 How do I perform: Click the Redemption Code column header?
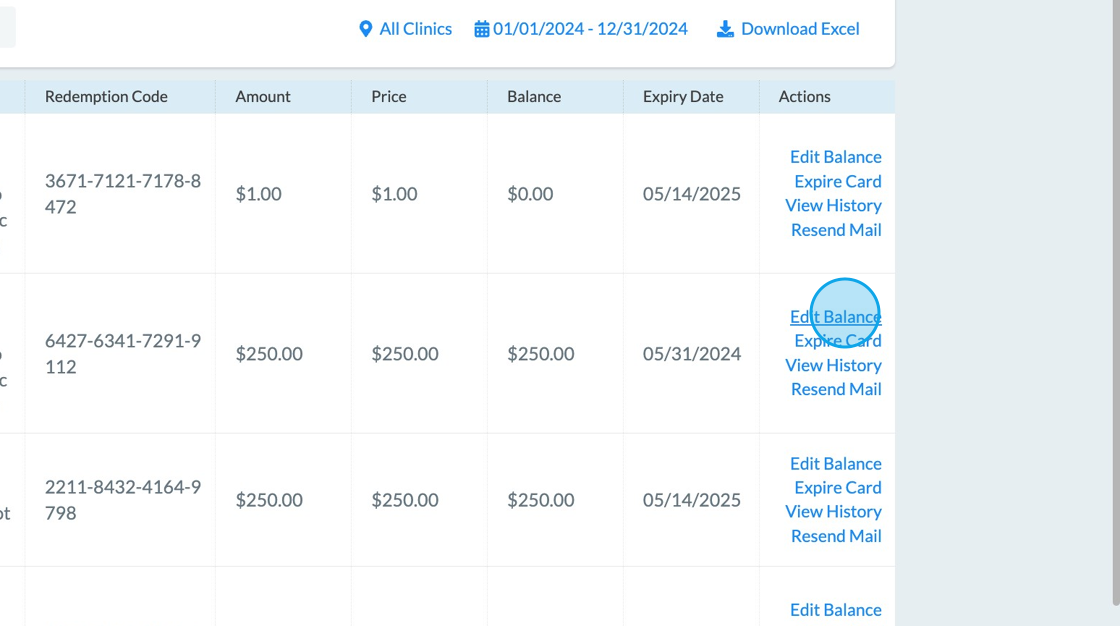click(x=106, y=96)
